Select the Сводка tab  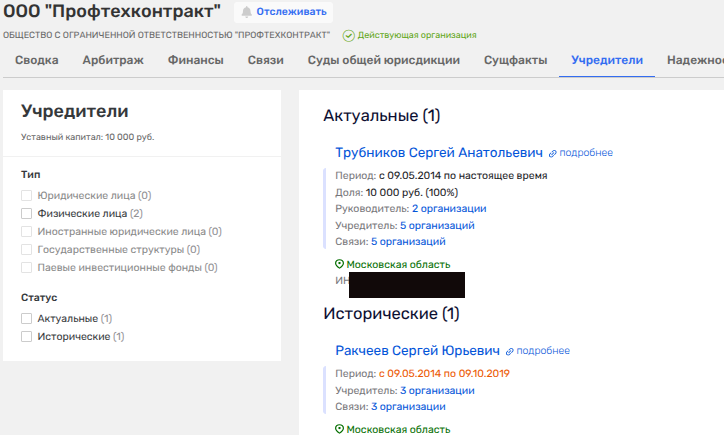[37, 60]
